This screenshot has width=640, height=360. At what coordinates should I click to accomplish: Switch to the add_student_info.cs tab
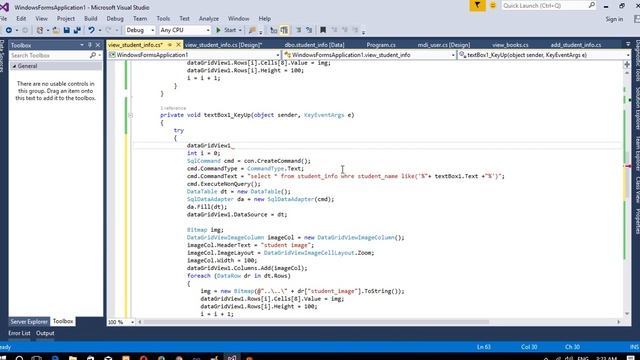pos(576,45)
